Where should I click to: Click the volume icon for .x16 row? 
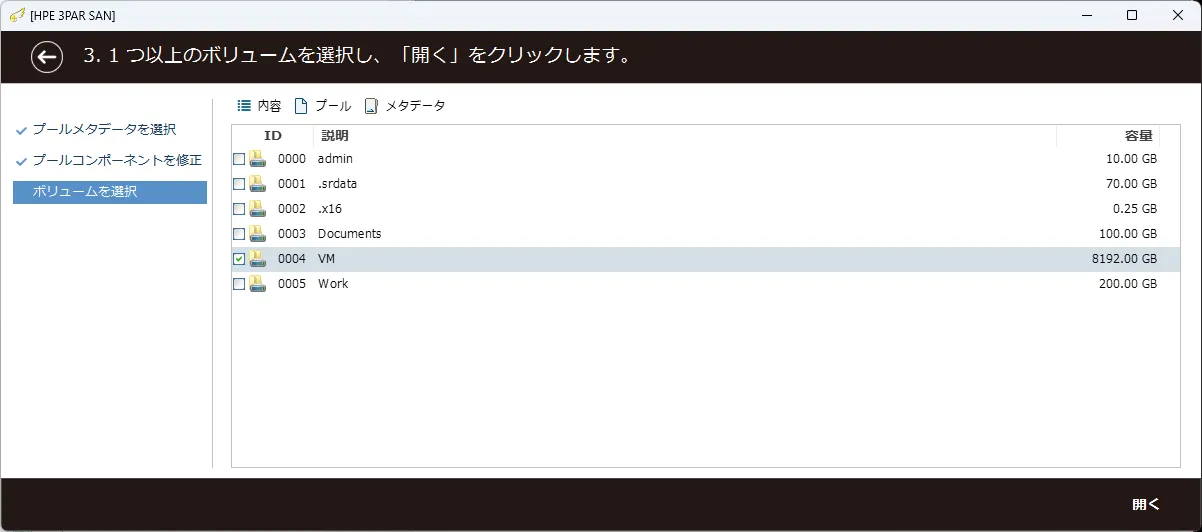pyautogui.click(x=257, y=209)
